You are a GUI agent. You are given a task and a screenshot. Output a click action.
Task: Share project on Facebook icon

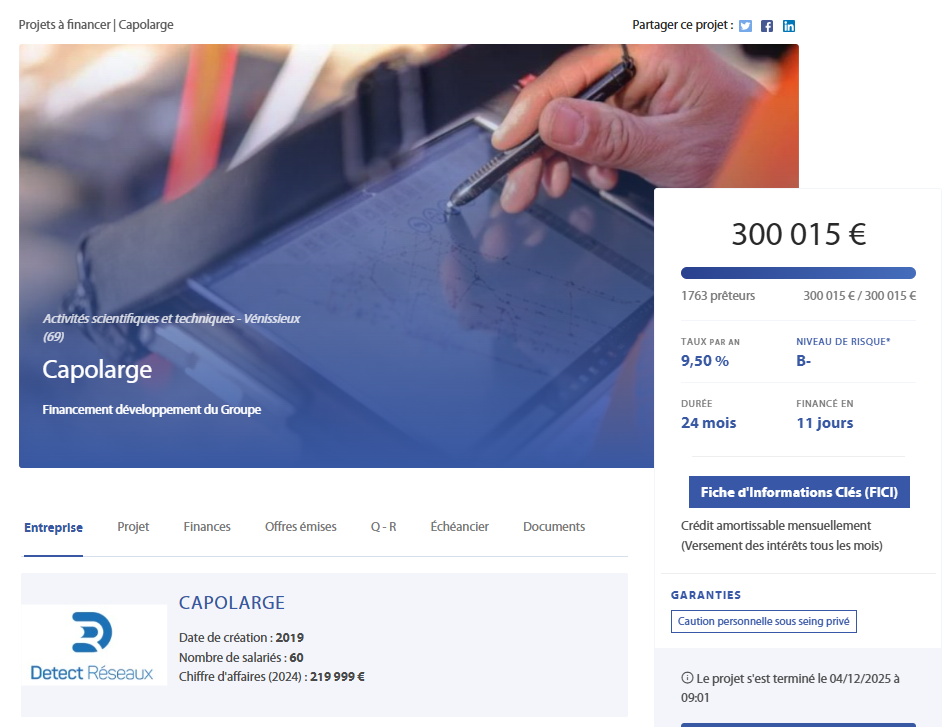coord(767,26)
